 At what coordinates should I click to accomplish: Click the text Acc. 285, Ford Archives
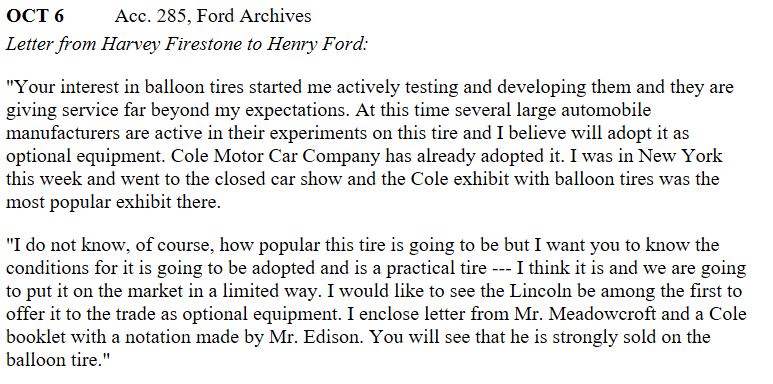point(213,16)
